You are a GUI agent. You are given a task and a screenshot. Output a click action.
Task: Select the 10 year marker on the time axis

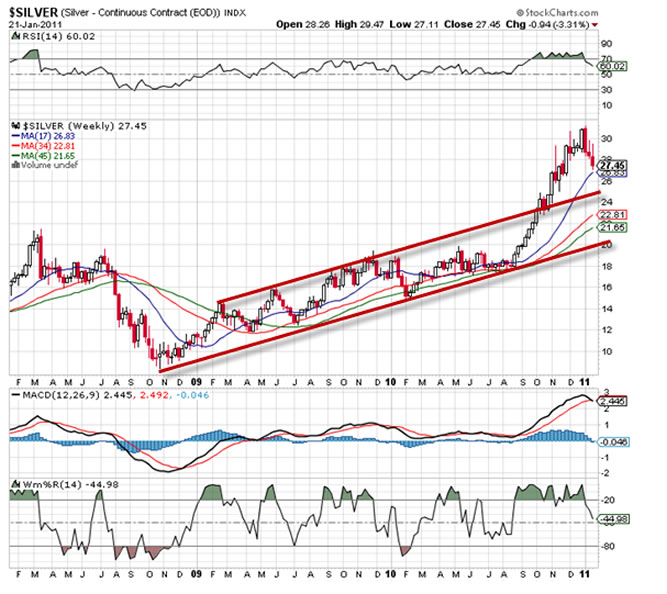click(393, 381)
